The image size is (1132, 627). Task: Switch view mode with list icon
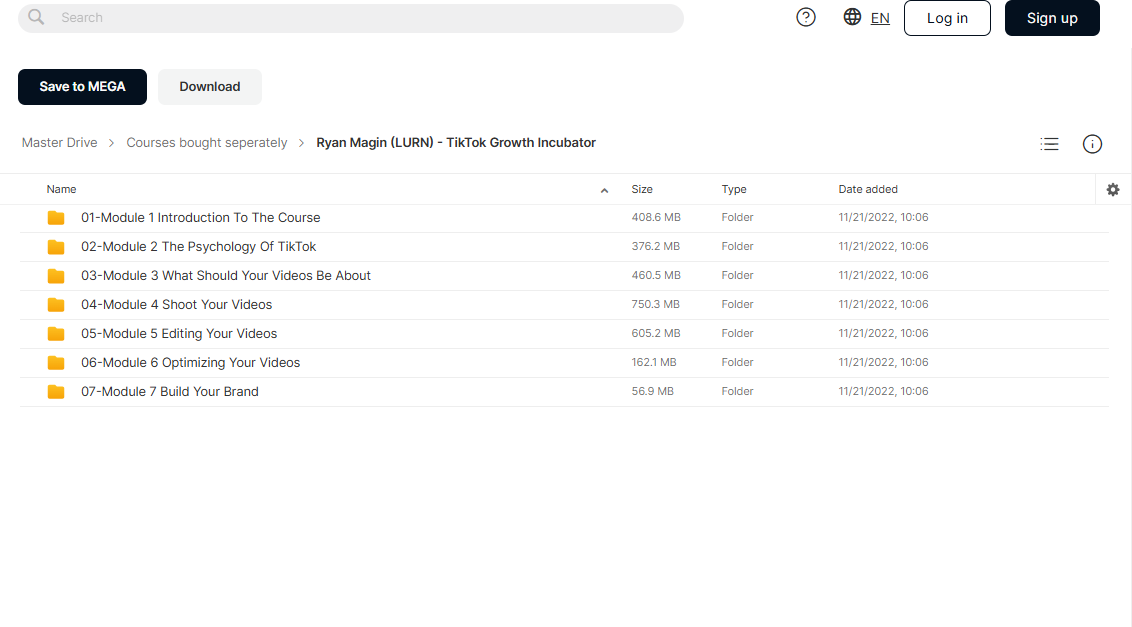click(1049, 144)
